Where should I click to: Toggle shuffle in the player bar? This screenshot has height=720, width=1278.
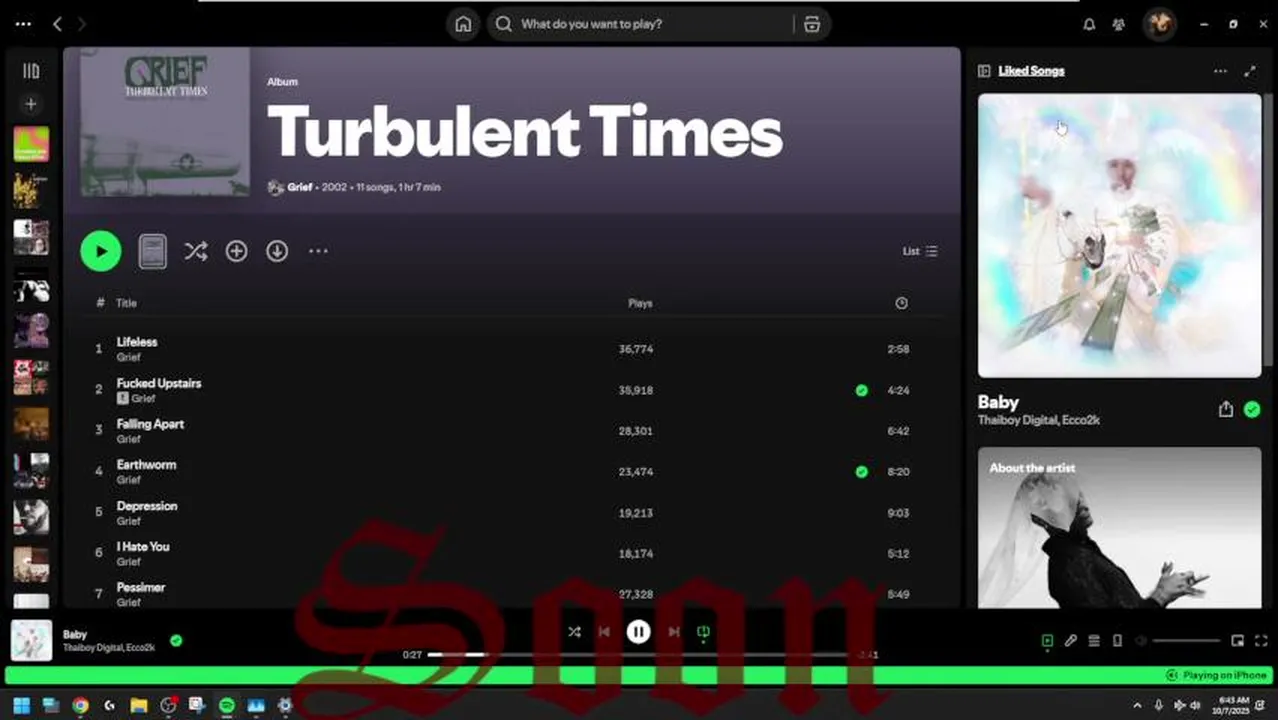click(x=574, y=632)
